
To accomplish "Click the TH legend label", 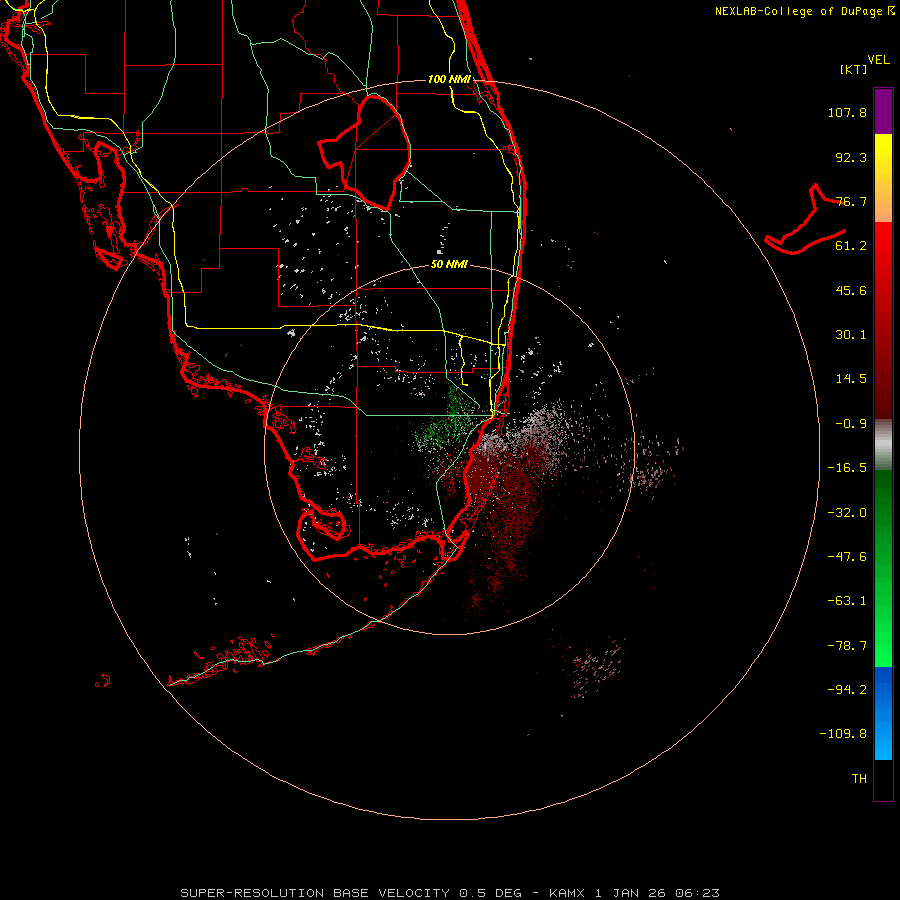I will (x=859, y=779).
